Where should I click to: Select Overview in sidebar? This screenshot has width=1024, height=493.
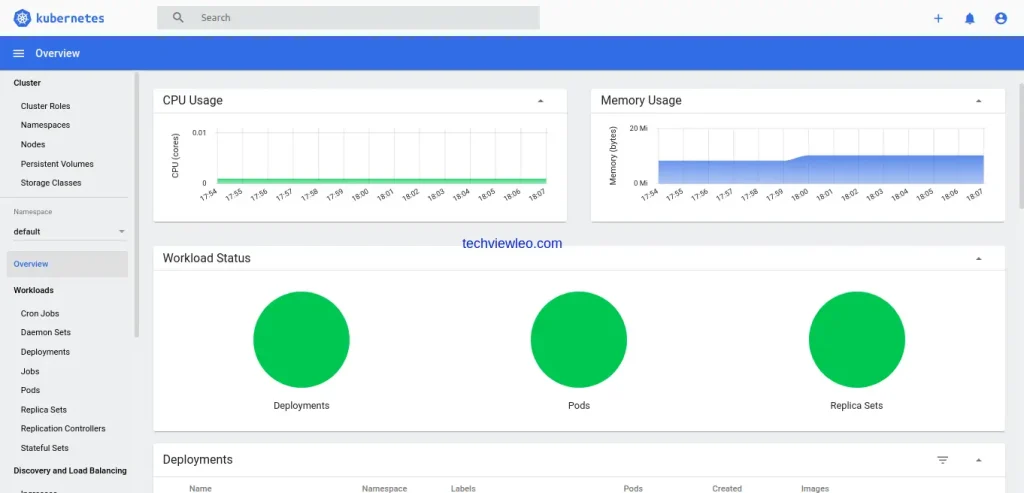coord(67,264)
